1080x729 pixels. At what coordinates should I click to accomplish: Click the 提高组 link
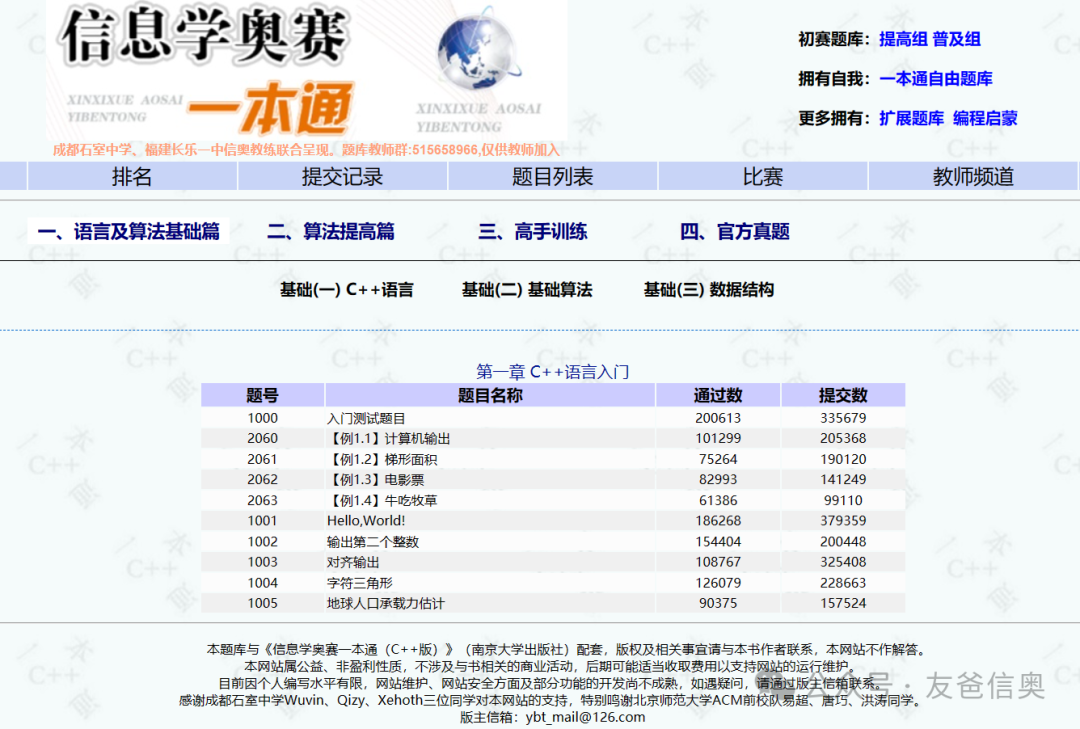903,39
